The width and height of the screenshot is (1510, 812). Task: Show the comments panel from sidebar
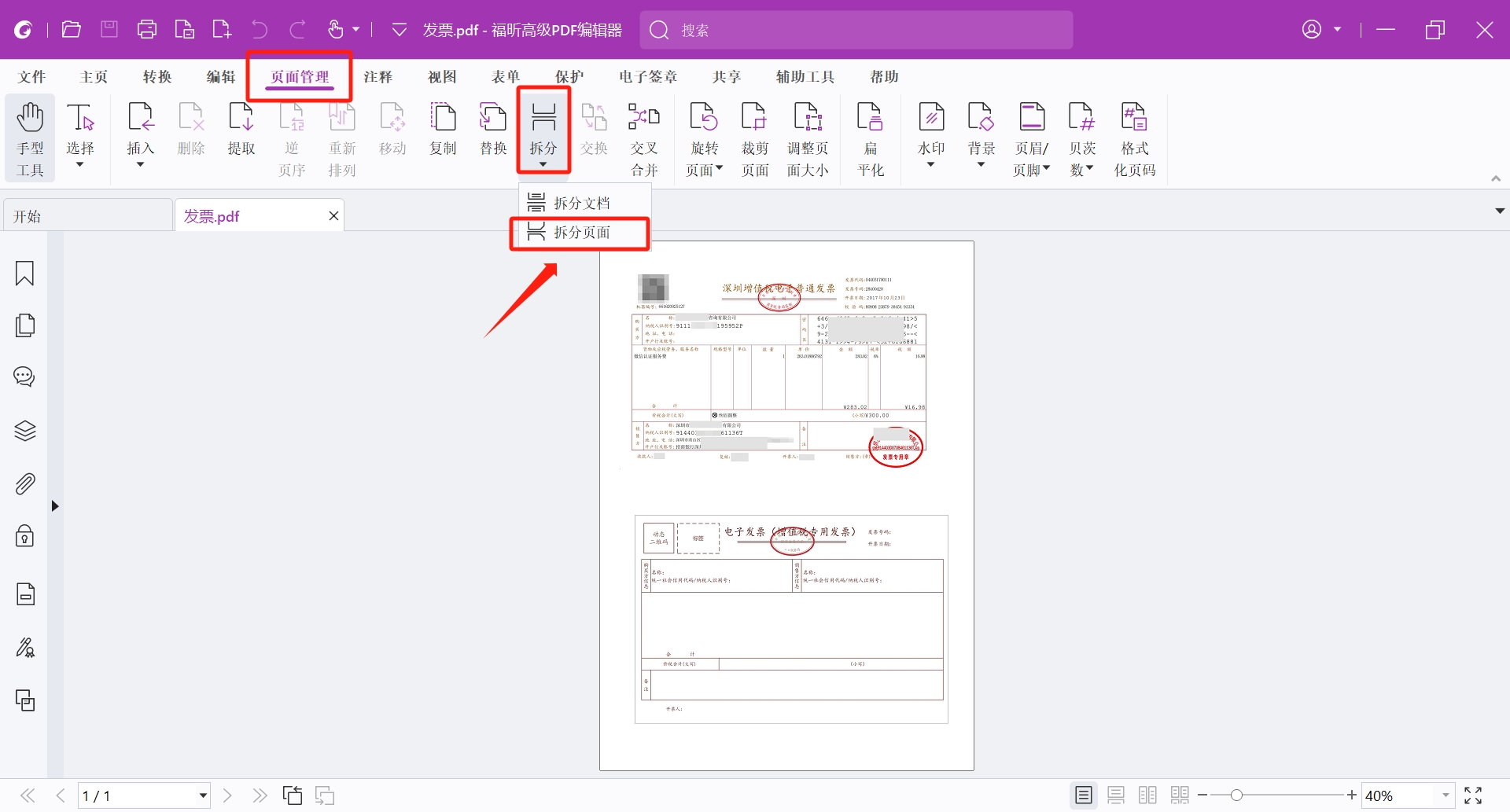(x=24, y=377)
